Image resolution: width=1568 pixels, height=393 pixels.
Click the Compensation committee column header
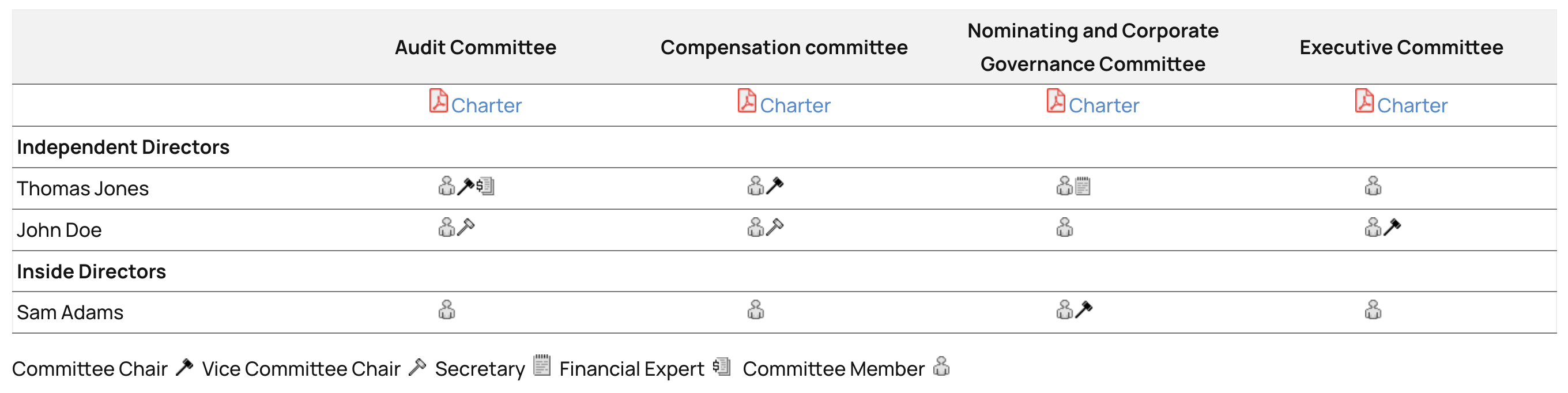[x=783, y=47]
